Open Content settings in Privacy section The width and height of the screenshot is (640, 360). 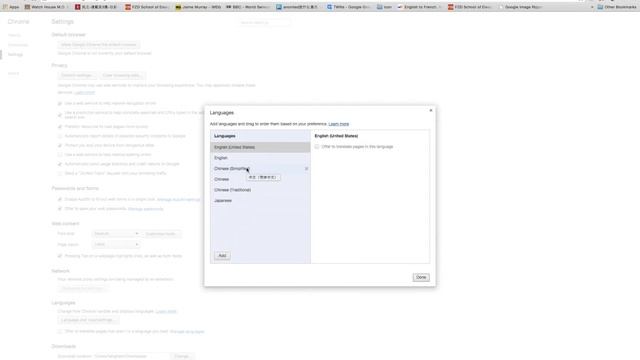[x=77, y=76]
